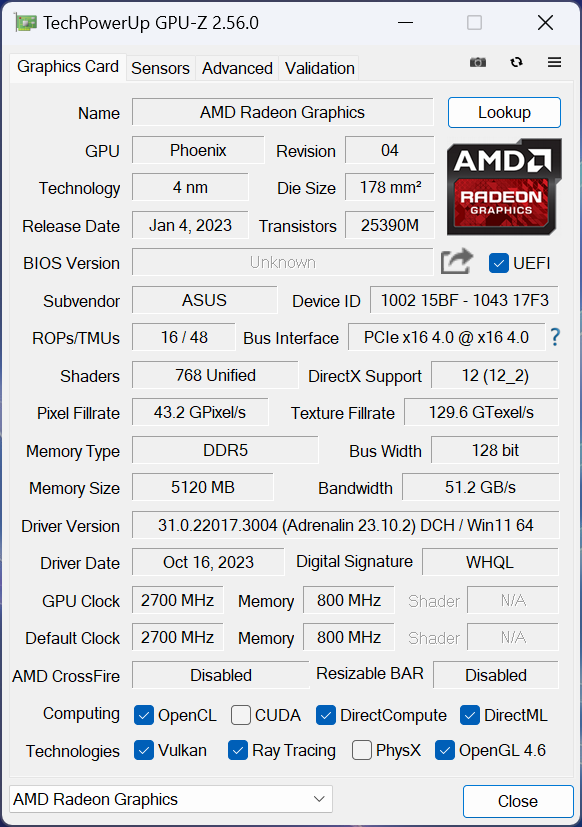Uncheck the DirectML checkbox
Viewport: 582px width, 827px height.
pos(470,715)
